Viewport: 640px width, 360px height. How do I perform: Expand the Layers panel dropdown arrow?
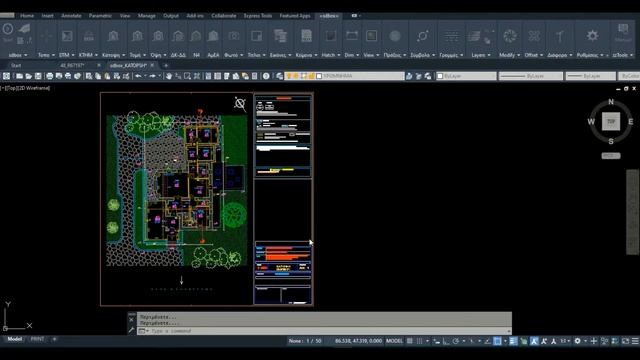pyautogui.click(x=489, y=55)
